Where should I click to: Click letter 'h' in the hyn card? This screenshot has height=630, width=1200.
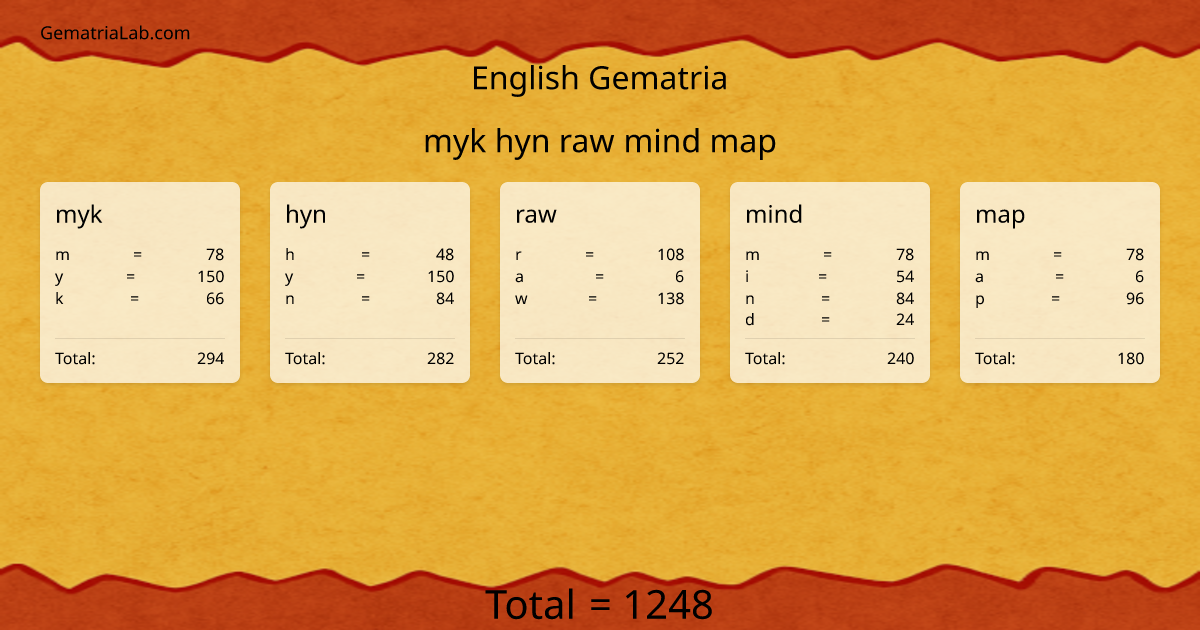point(290,255)
